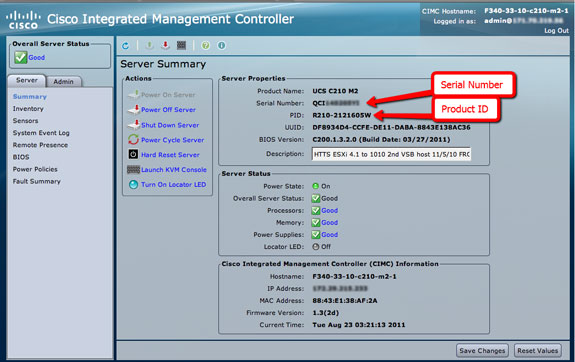Click the Turn On Locator LED link
575x362 pixels.
tap(173, 184)
